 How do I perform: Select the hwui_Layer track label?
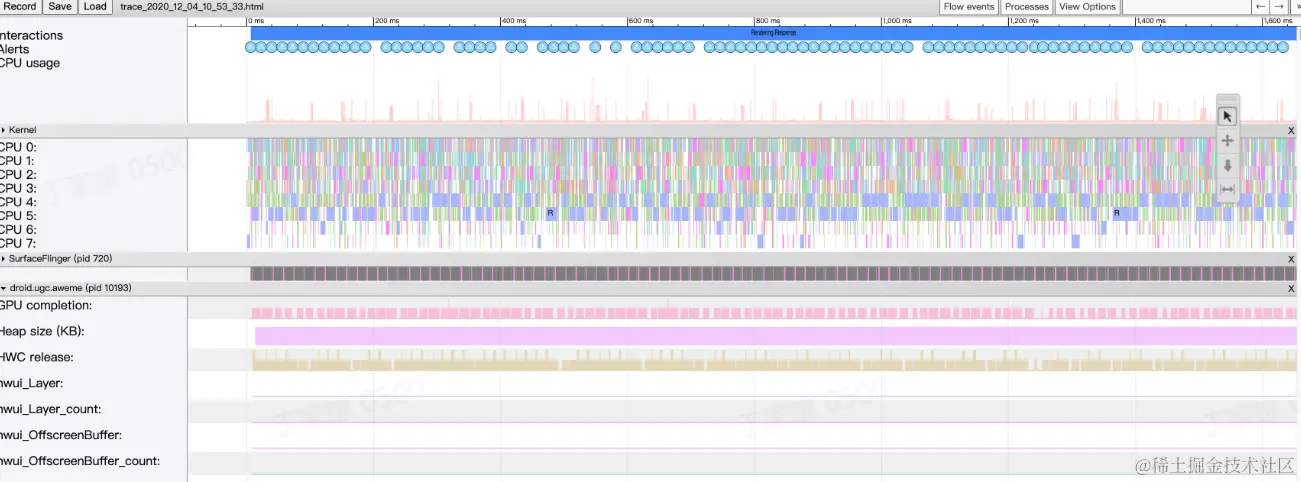coord(31,383)
